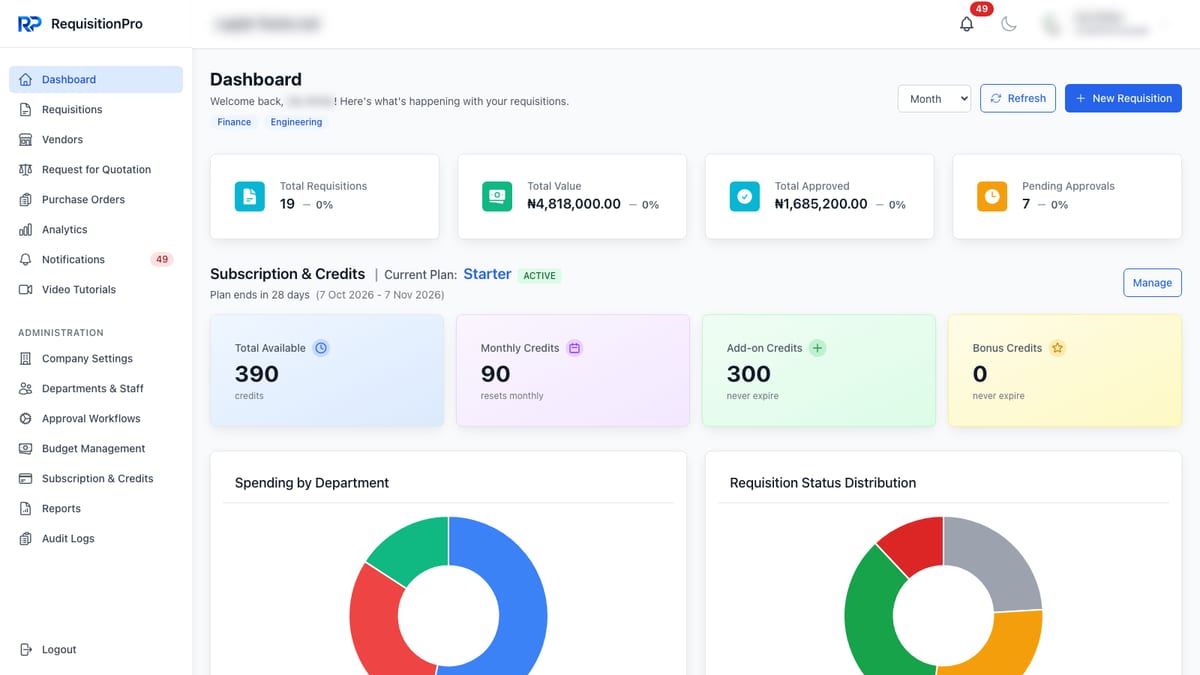Click the Purchase Orders clipboard icon
The width and height of the screenshot is (1200, 675).
tap(26, 200)
